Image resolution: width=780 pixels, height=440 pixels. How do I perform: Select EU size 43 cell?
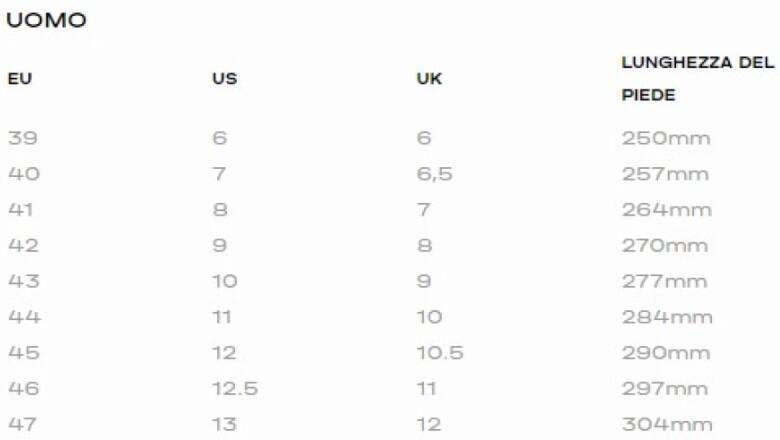pyautogui.click(x=22, y=281)
